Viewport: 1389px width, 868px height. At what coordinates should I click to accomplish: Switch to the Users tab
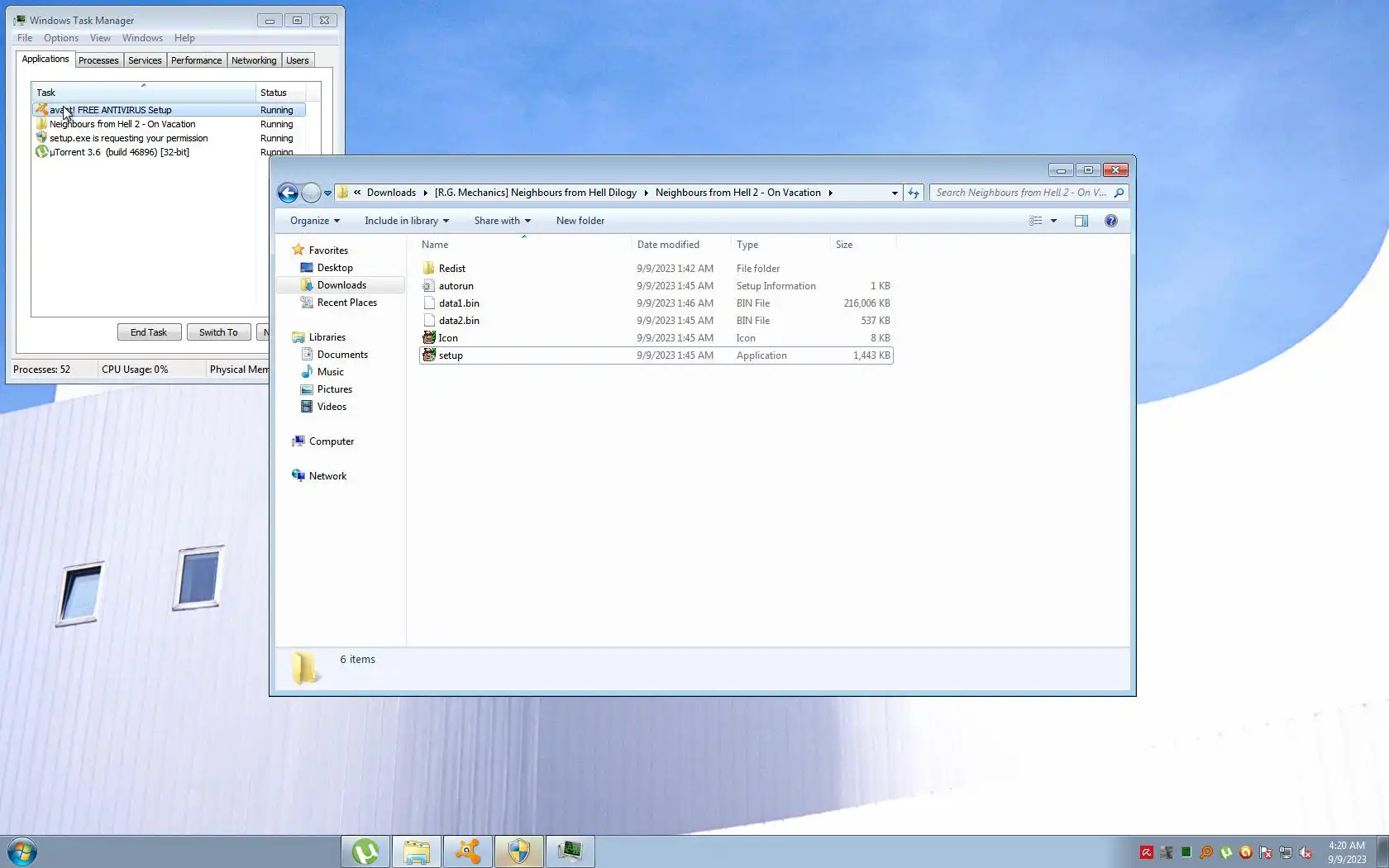coord(298,60)
